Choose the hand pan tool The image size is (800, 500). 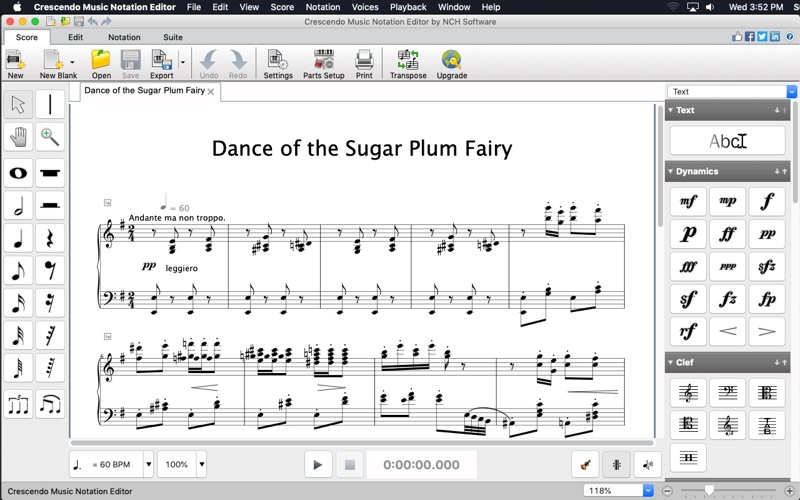pos(18,137)
